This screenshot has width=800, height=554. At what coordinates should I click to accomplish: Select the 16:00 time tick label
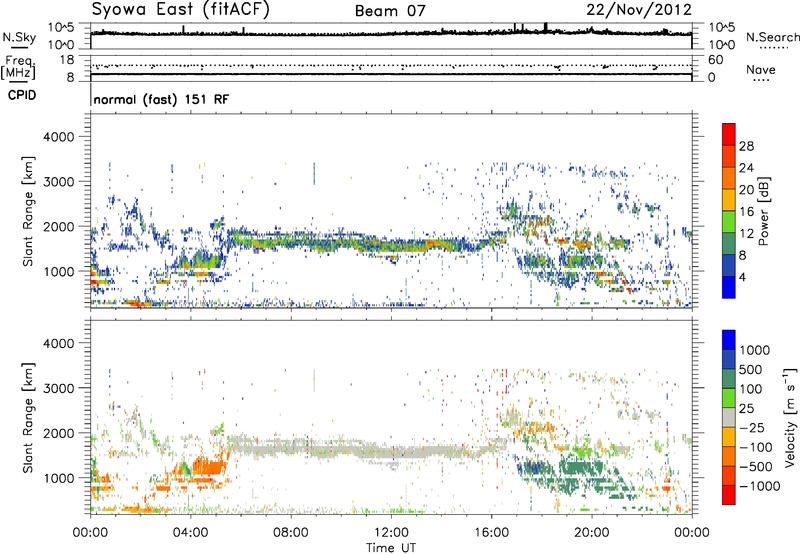(x=491, y=533)
